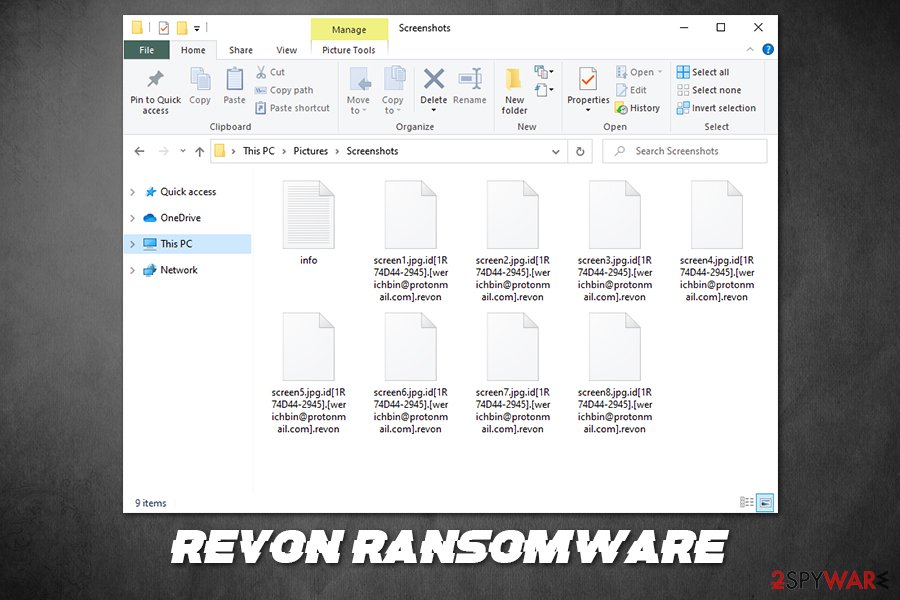Click the Properties quick access toolbar icon
900x600 pixels.
click(164, 28)
